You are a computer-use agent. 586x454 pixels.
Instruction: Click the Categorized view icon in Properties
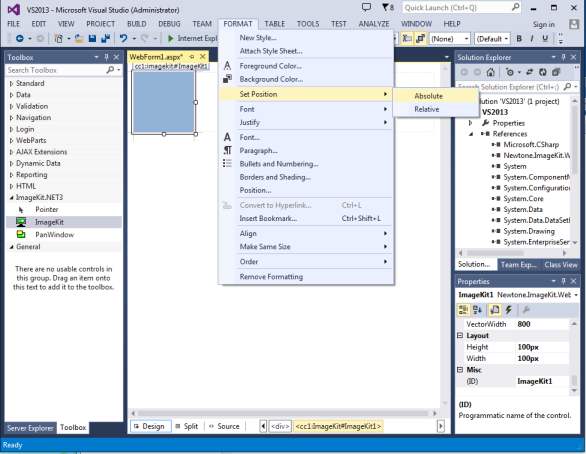point(463,310)
